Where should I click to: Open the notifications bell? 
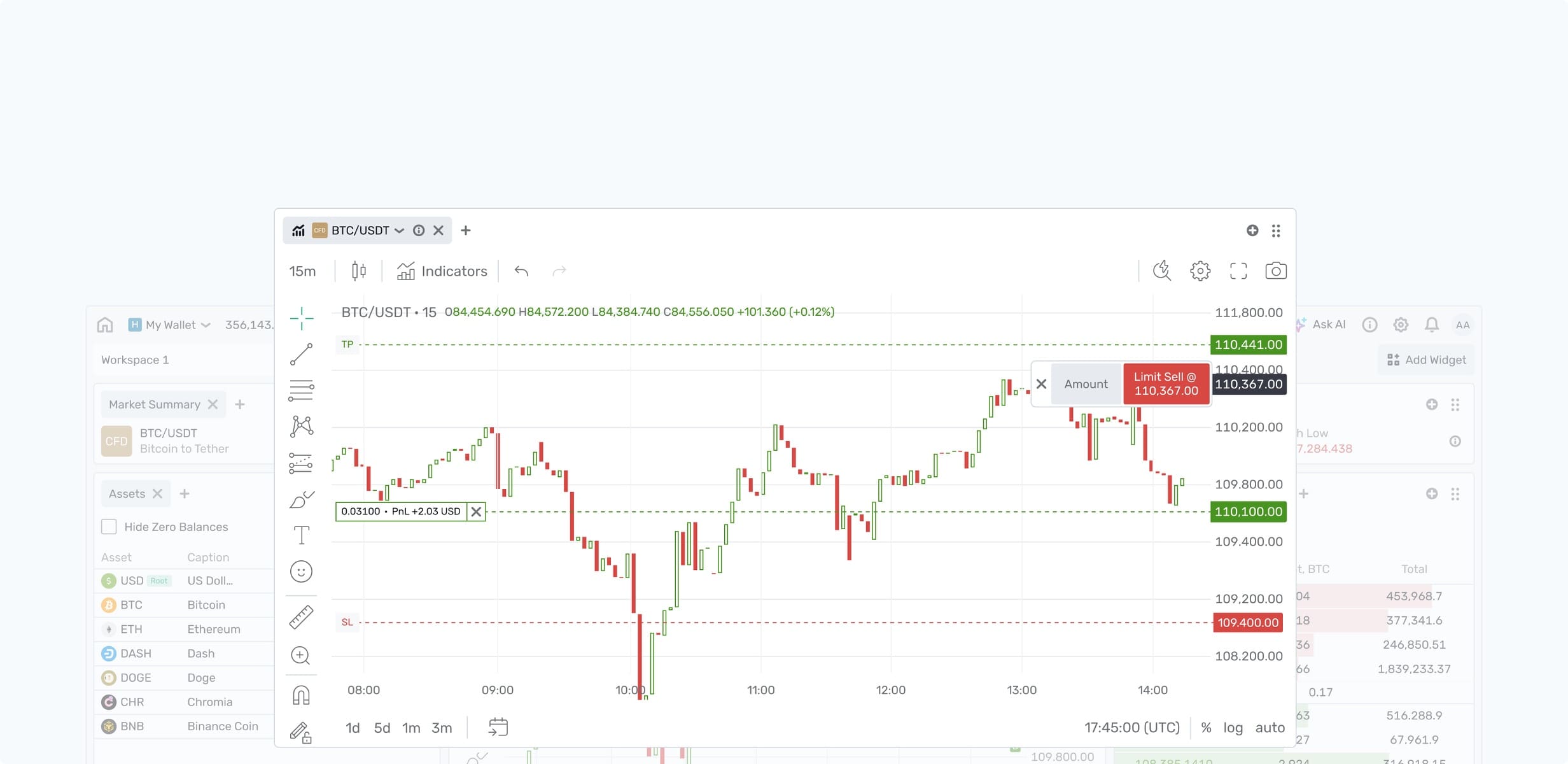pos(1432,325)
